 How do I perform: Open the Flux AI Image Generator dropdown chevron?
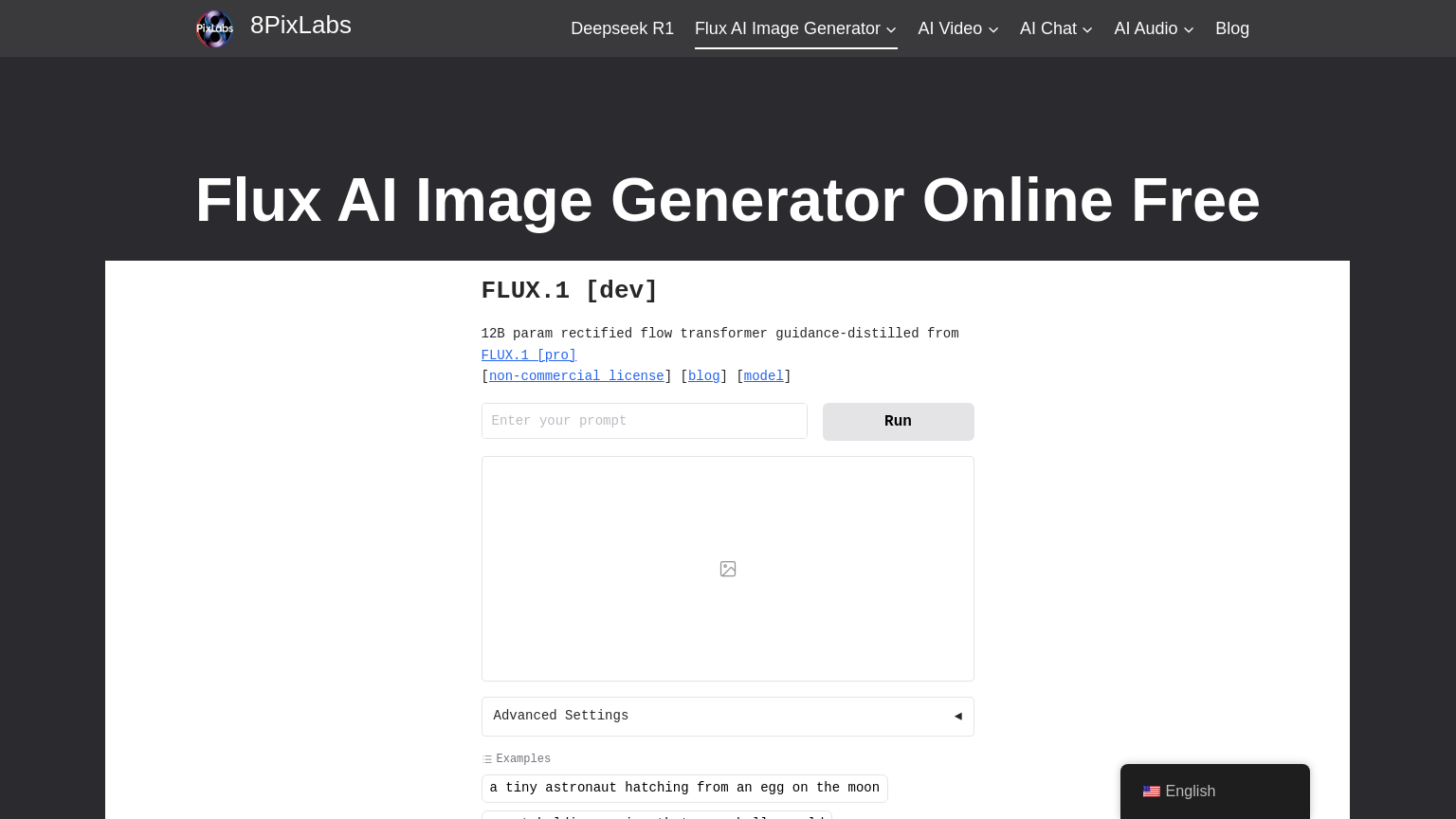[x=890, y=29]
